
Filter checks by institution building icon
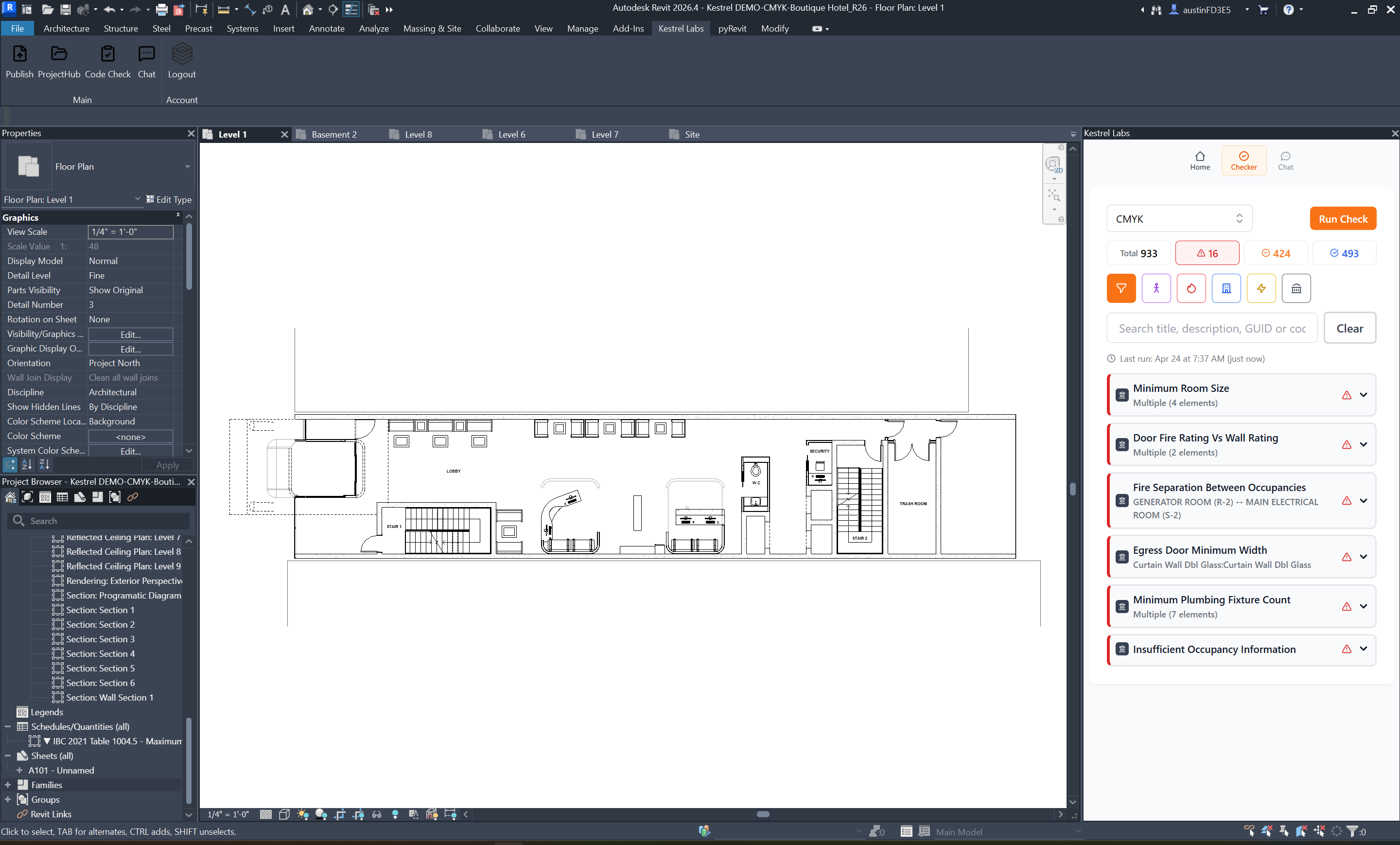(x=1296, y=289)
